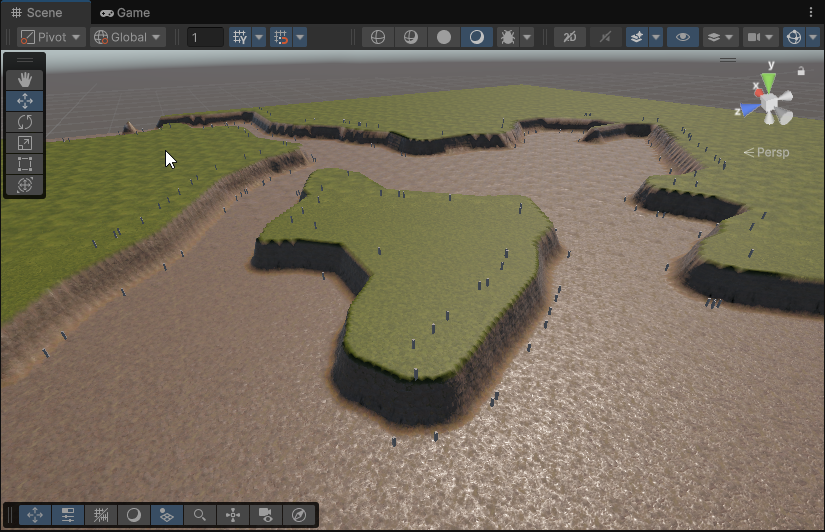Open Draw Modes overlay in bottom bar
Image resolution: width=825 pixels, height=532 pixels.
[134, 515]
